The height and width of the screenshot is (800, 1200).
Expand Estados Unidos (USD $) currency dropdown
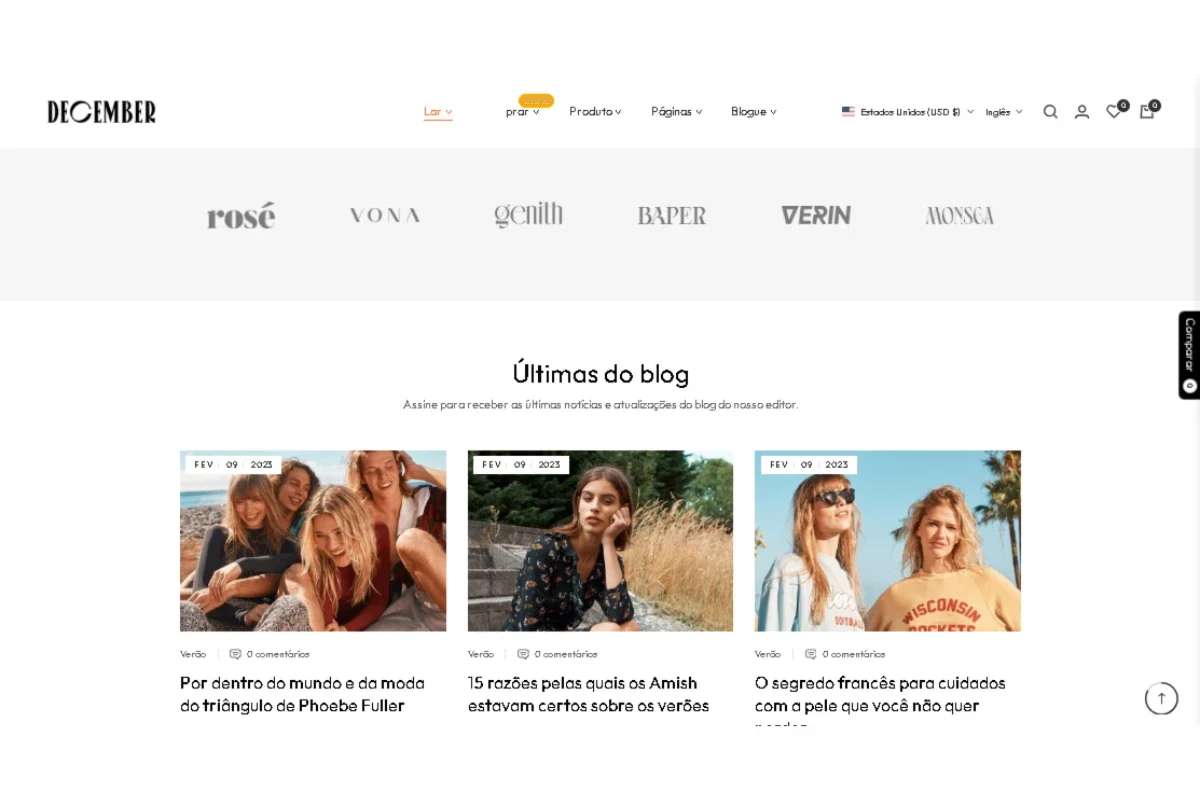pos(908,112)
